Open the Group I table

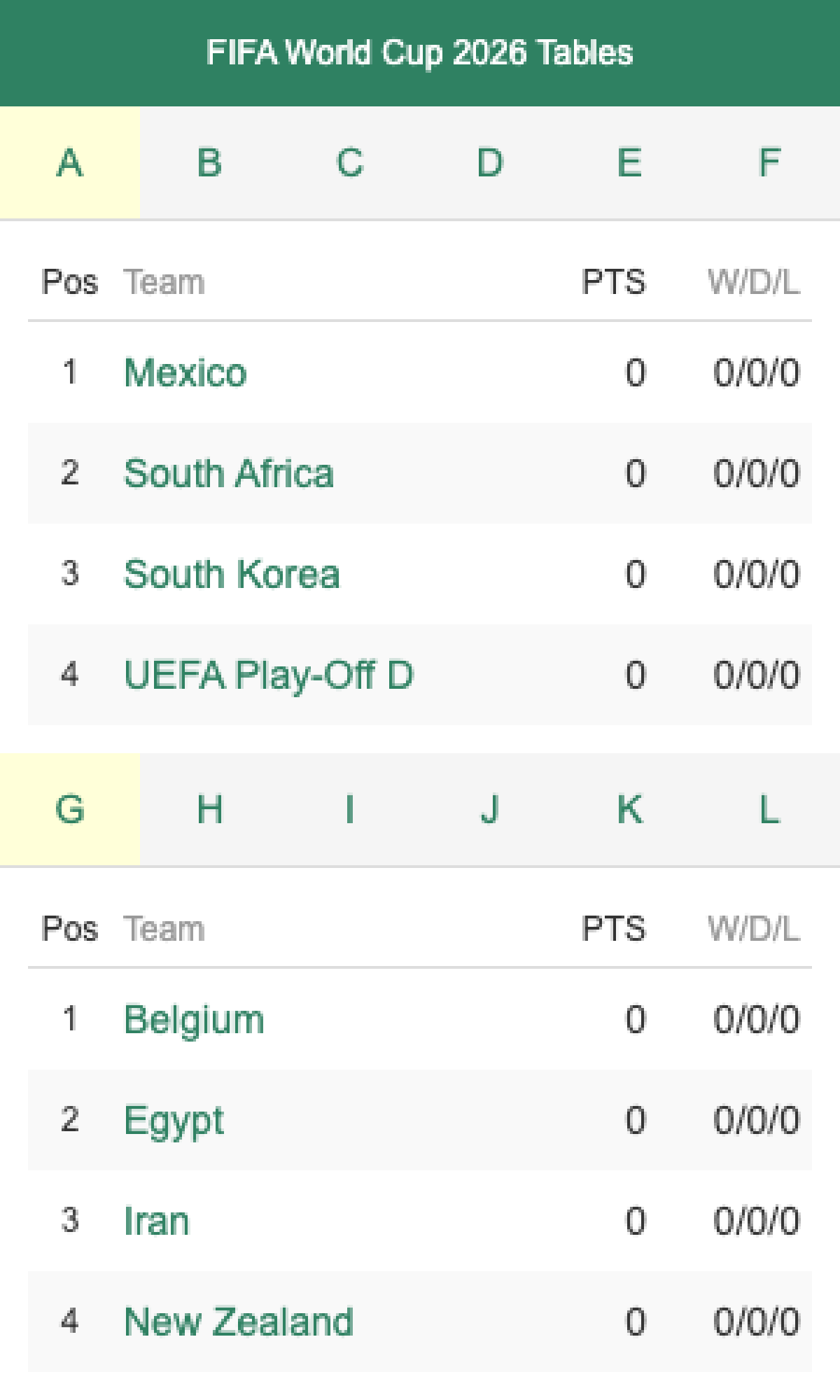pyautogui.click(x=349, y=810)
